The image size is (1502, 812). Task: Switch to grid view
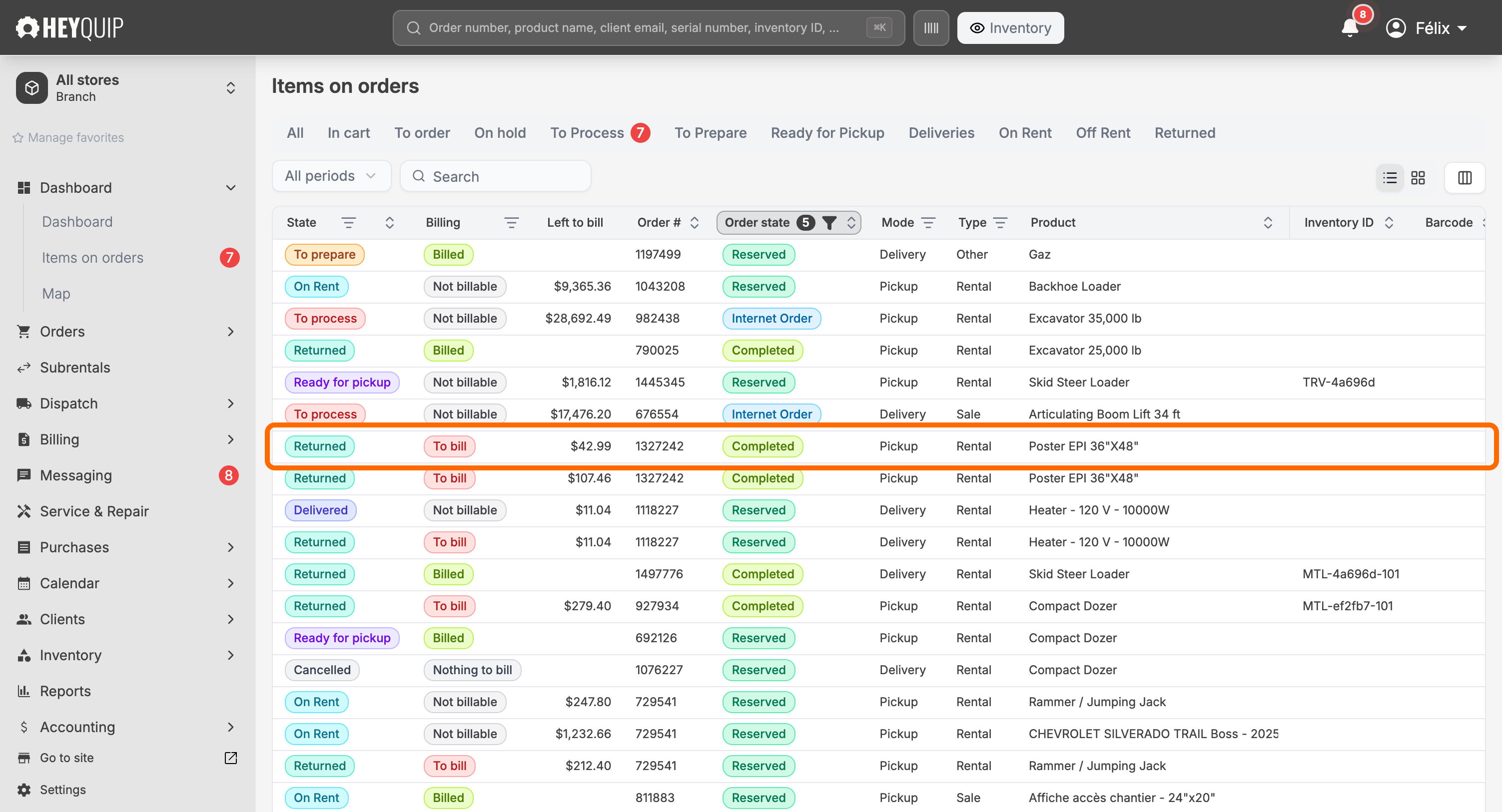[x=1418, y=177]
